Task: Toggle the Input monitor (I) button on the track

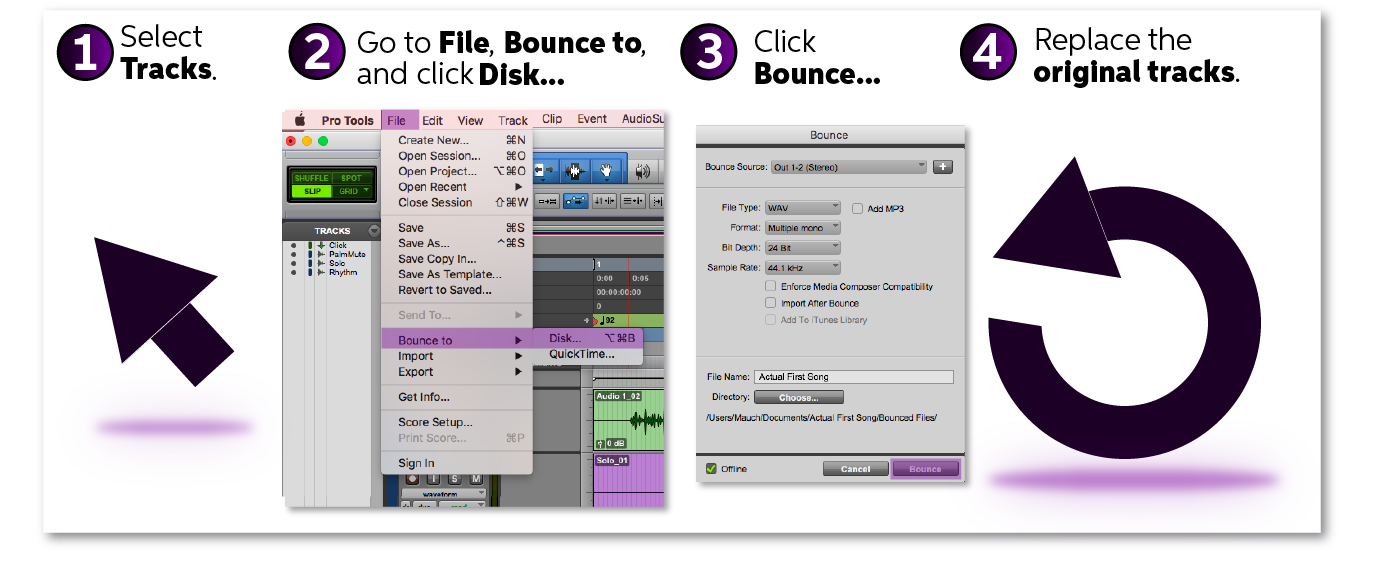Action: (x=434, y=479)
